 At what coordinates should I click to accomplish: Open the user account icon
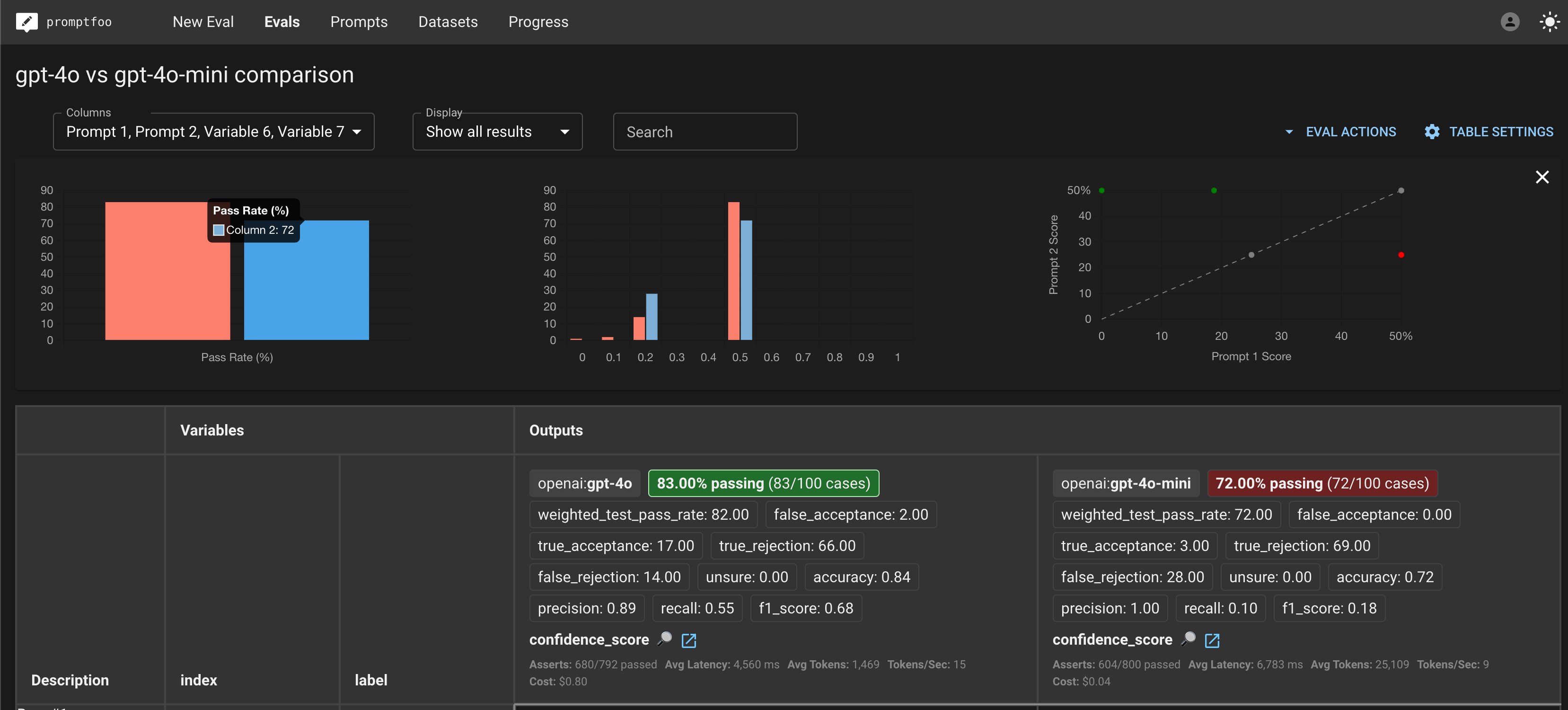tap(1509, 22)
